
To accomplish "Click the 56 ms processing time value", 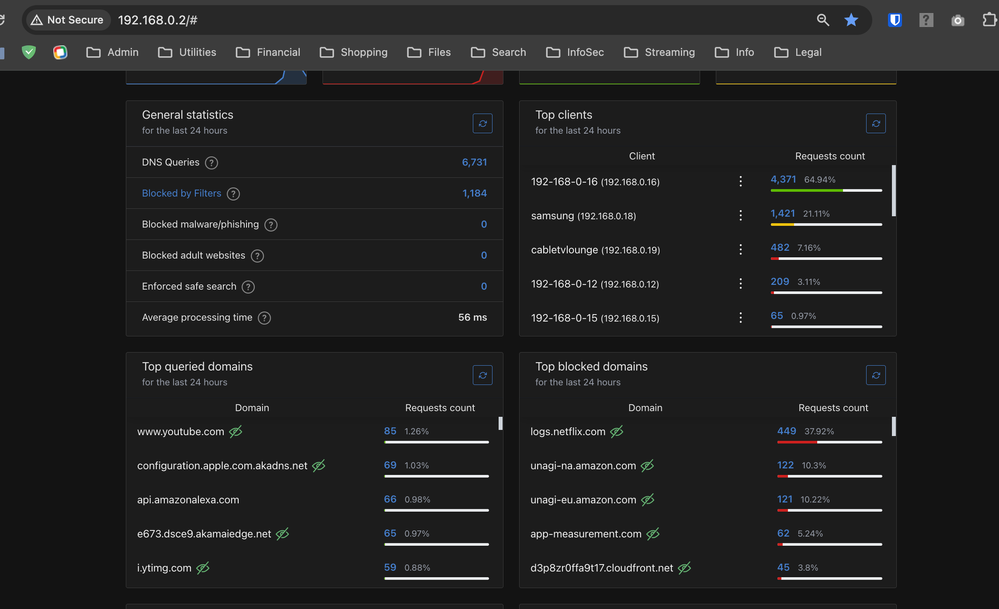I will point(473,317).
